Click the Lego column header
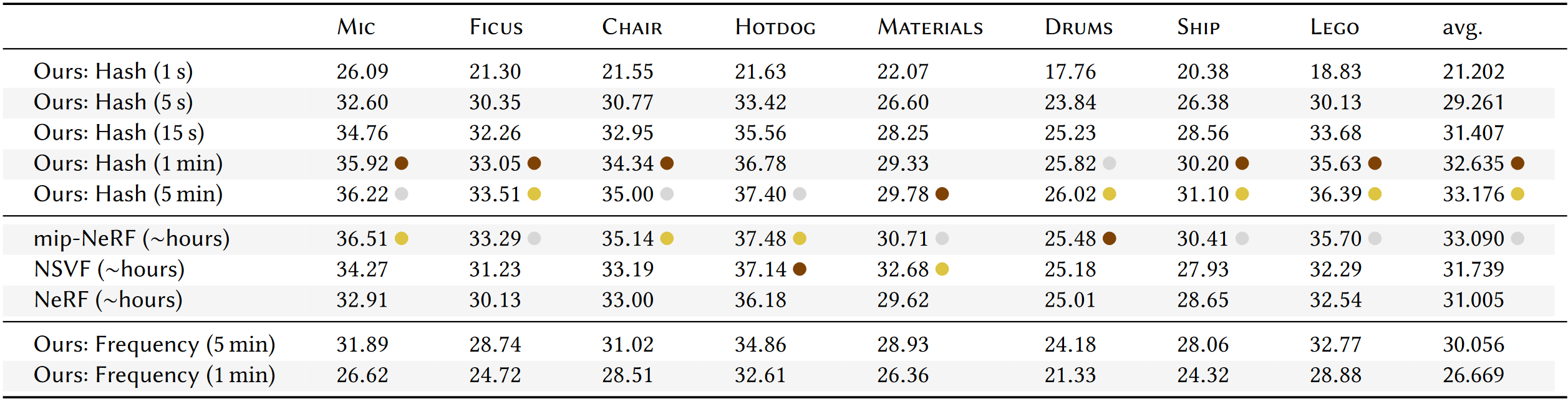 tap(1334, 27)
